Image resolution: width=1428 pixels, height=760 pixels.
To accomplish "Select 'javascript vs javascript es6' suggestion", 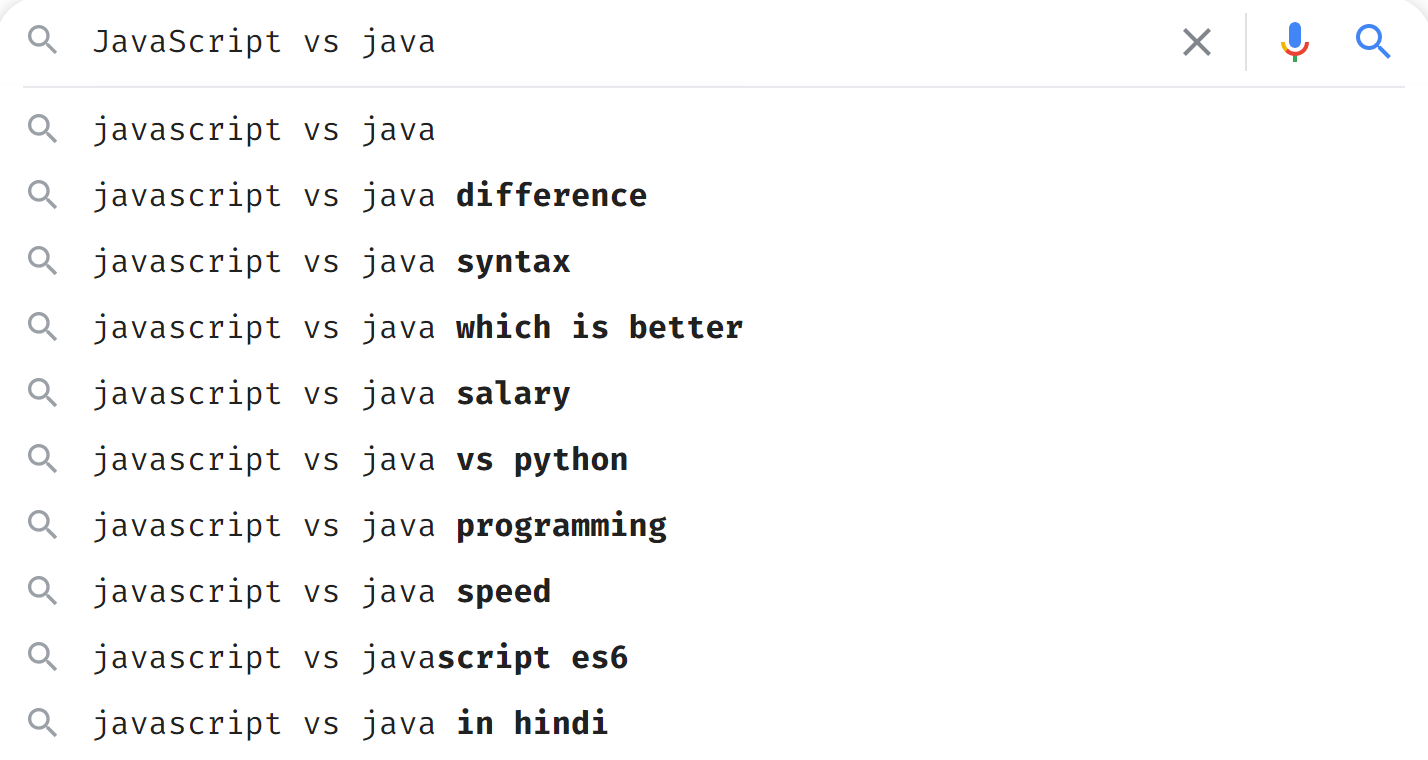I will coord(714,657).
